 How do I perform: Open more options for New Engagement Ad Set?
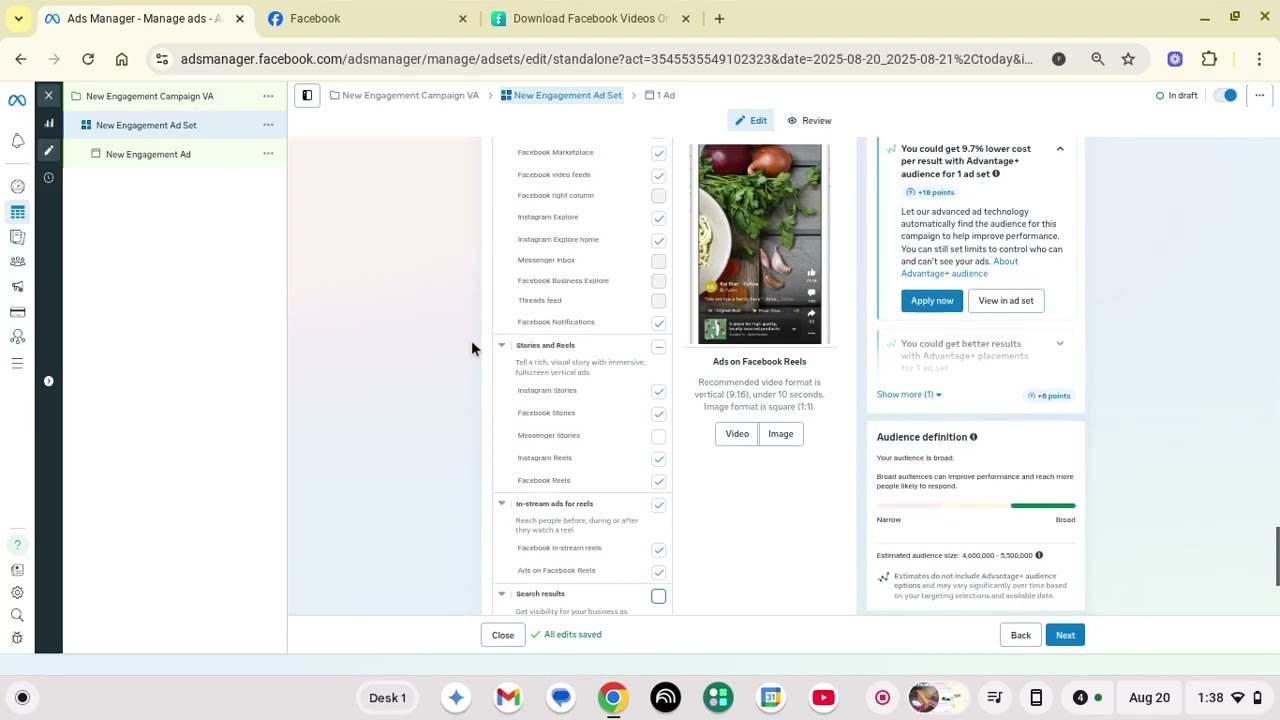(268, 125)
